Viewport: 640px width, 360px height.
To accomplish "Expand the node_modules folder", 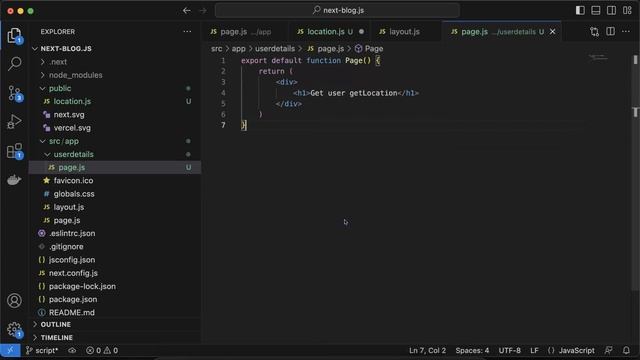I will click(x=115, y=75).
